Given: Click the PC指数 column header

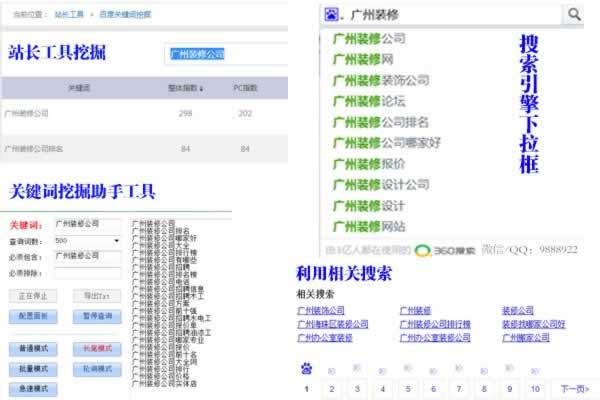Looking at the screenshot, I should click(x=245, y=88).
